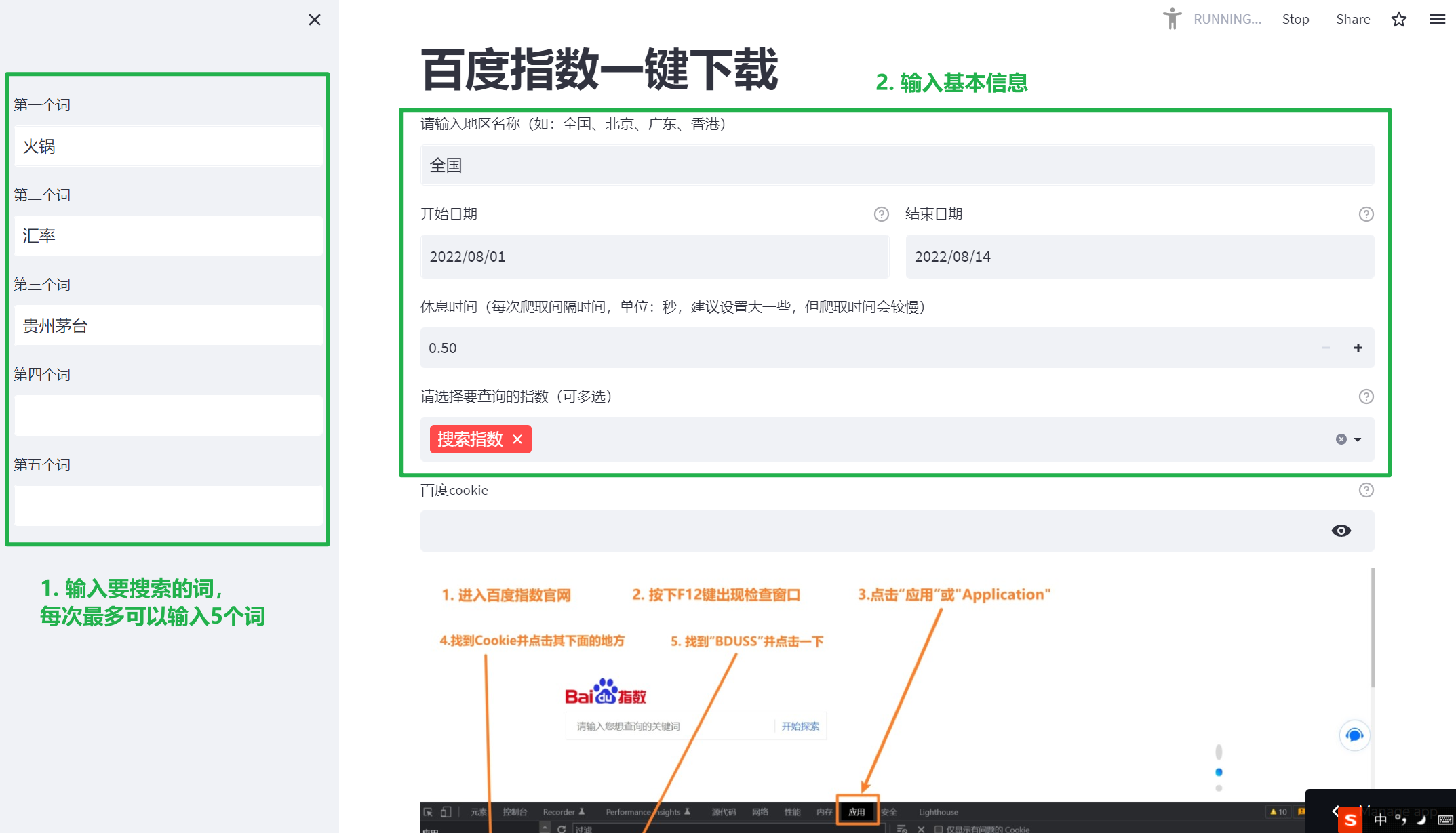Image resolution: width=1456 pixels, height=833 pixels.
Task: Show help tooltip for 结束日期
Action: (x=1366, y=214)
